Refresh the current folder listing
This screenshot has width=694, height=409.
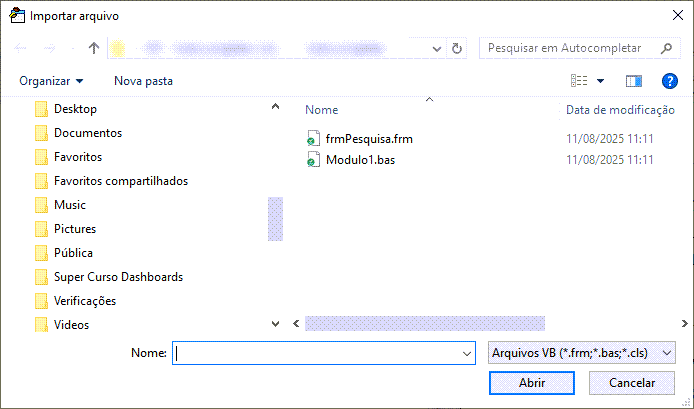tap(457, 48)
